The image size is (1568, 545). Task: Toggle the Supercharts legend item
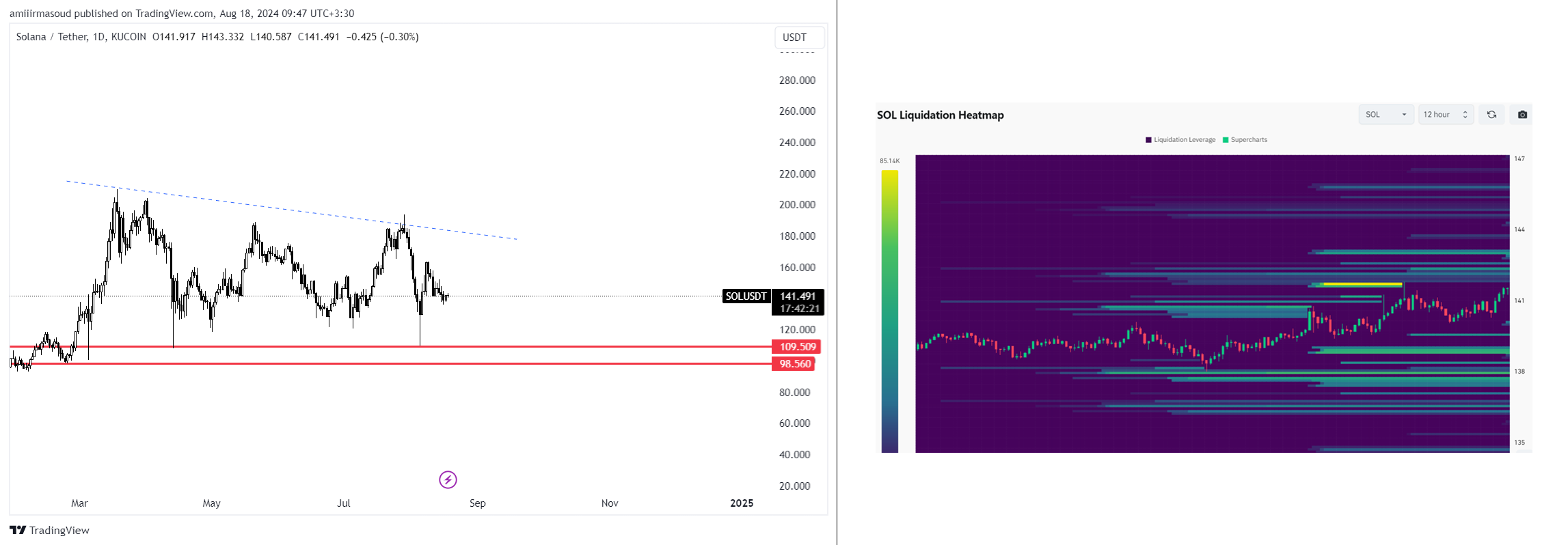click(1245, 140)
